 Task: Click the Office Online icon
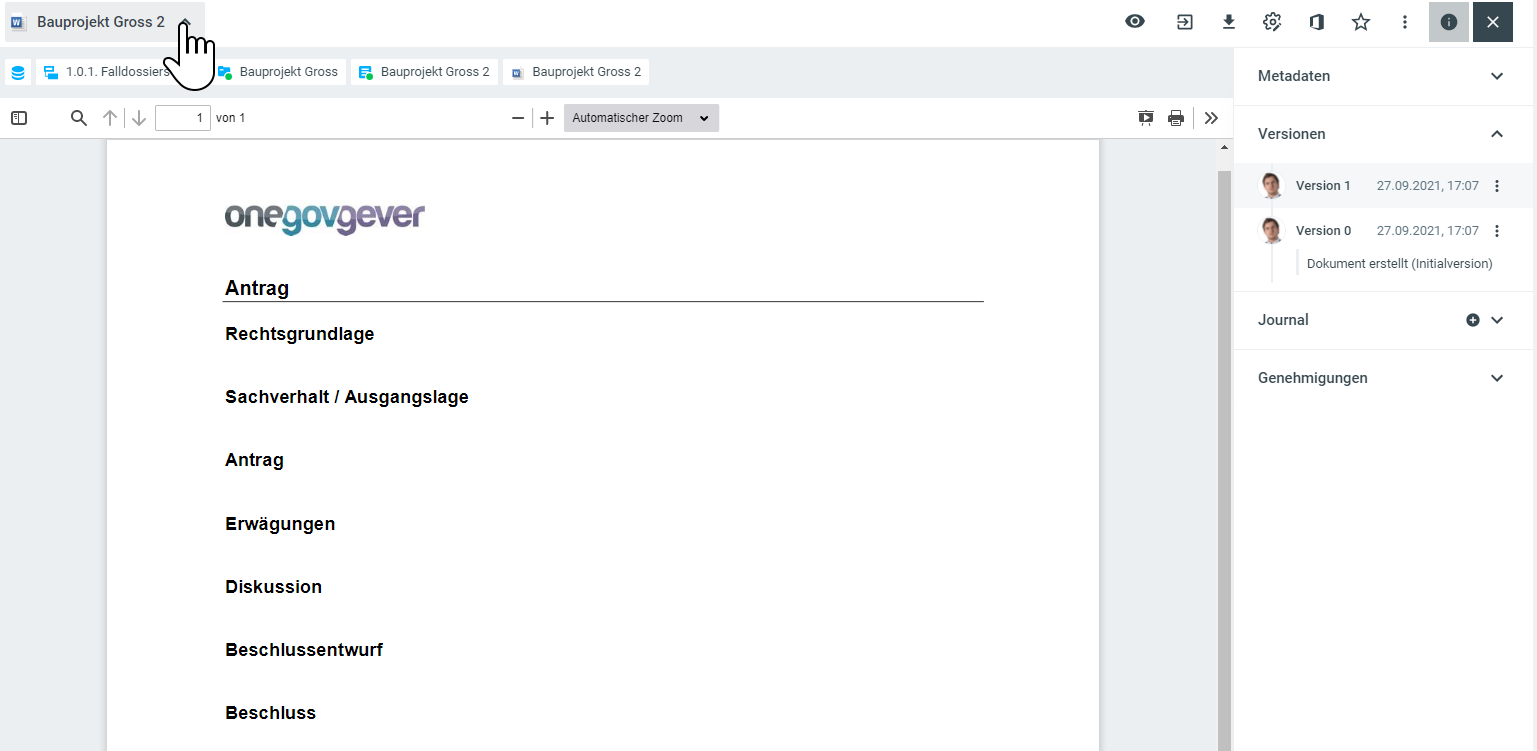1317,22
